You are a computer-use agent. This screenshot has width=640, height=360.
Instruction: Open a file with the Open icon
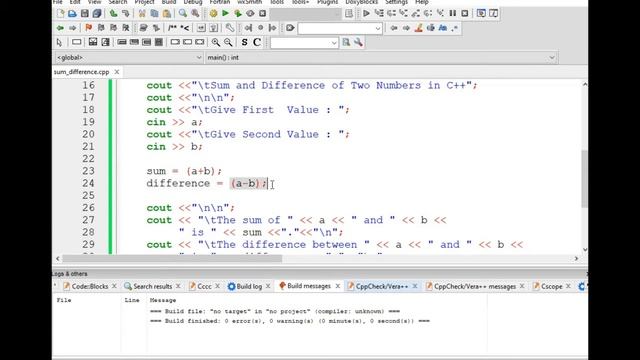72,13
